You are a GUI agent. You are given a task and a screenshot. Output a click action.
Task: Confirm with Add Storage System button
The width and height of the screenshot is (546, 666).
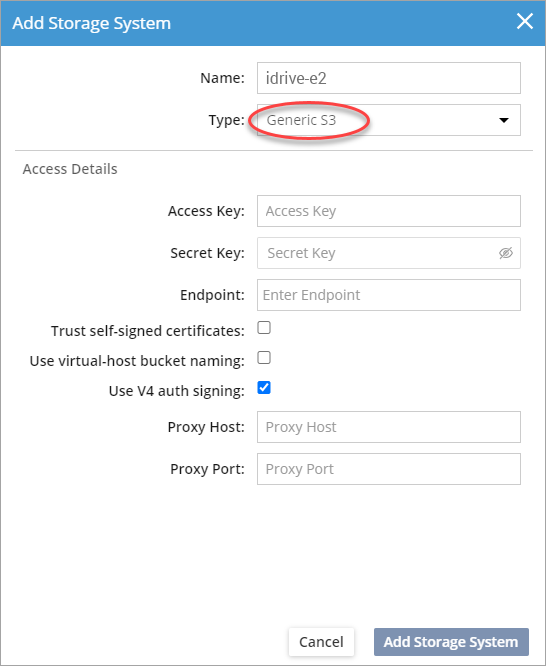click(x=451, y=642)
